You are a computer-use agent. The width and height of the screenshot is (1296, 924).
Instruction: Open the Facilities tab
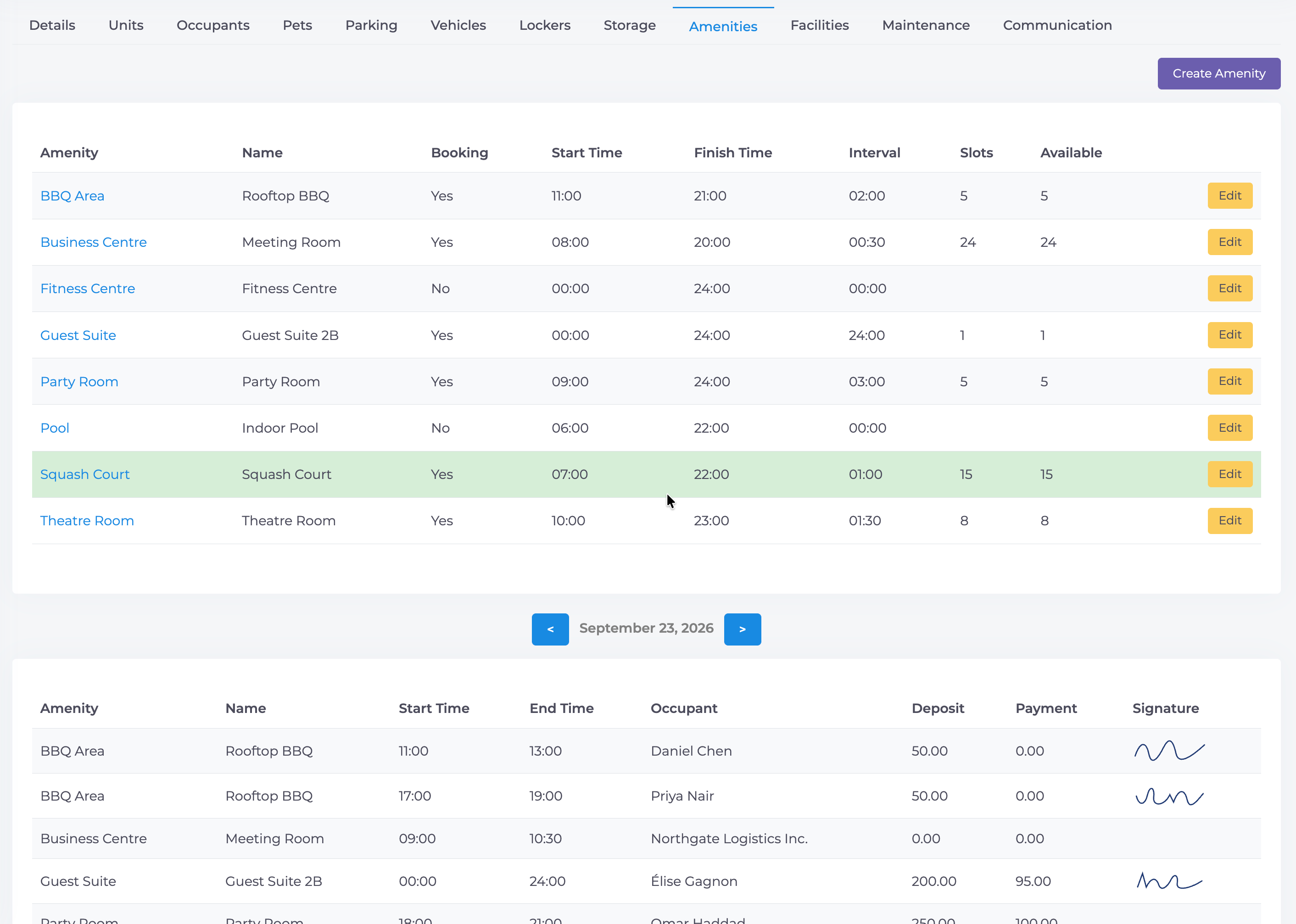tap(819, 25)
